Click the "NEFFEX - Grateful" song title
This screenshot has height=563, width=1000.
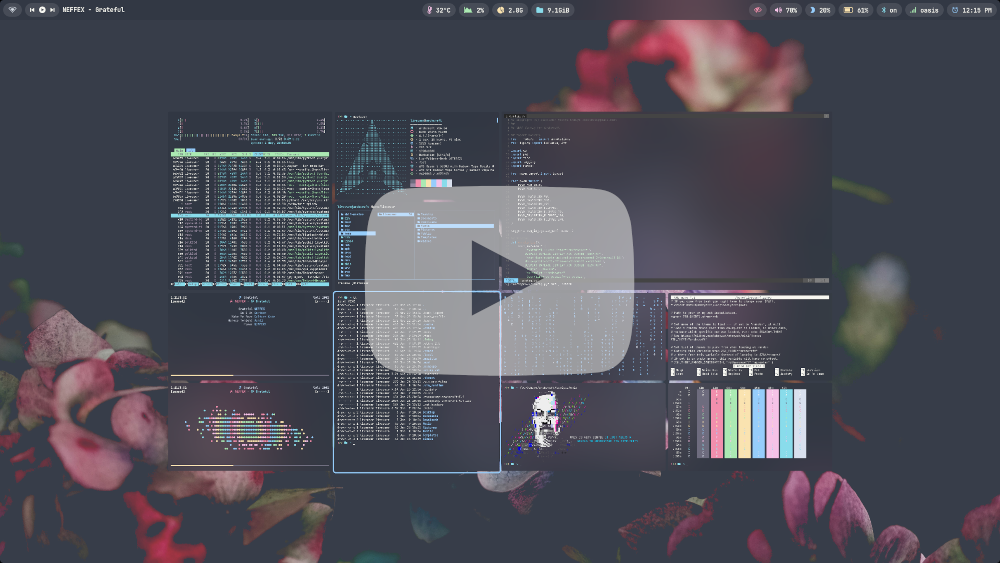(x=94, y=10)
